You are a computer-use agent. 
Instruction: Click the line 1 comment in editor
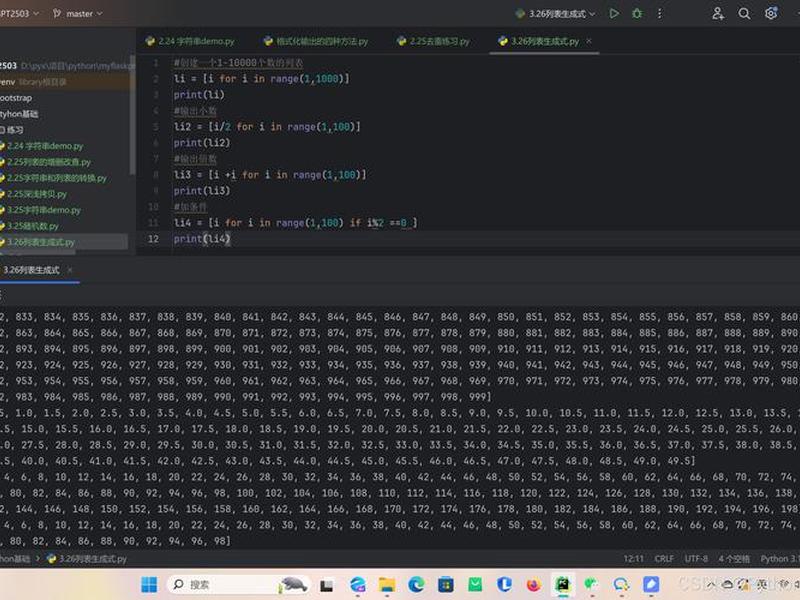pos(238,63)
